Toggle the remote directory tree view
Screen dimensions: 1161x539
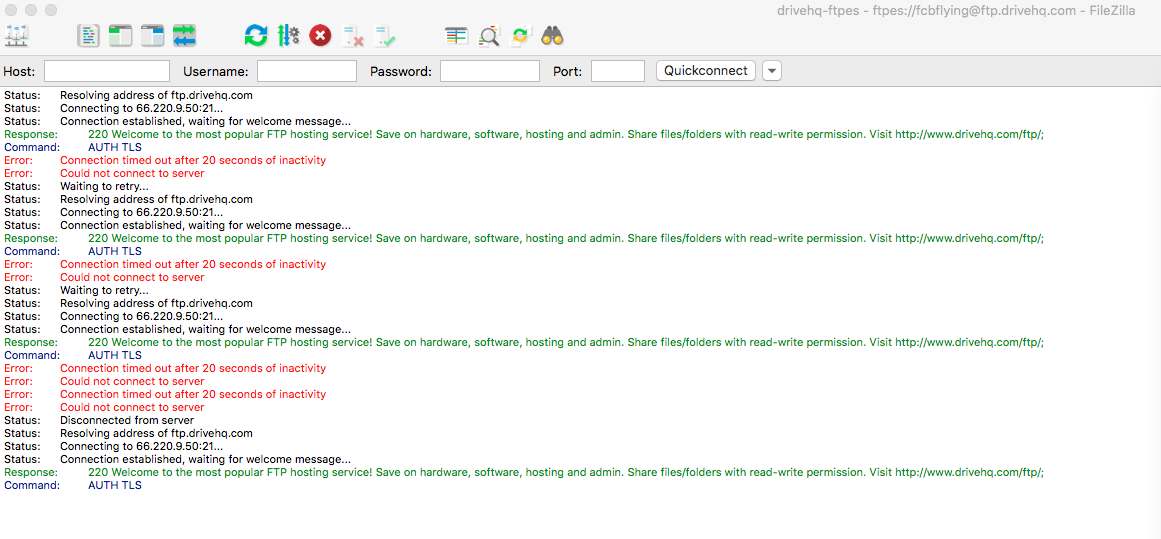point(152,35)
